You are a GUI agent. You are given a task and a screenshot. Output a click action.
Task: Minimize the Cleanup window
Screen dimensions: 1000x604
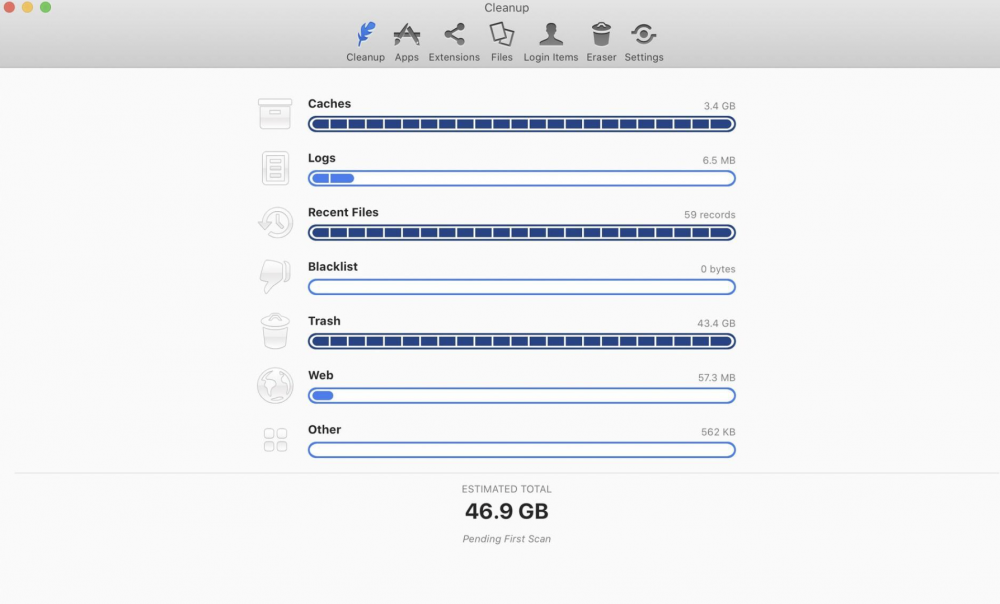[27, 7]
